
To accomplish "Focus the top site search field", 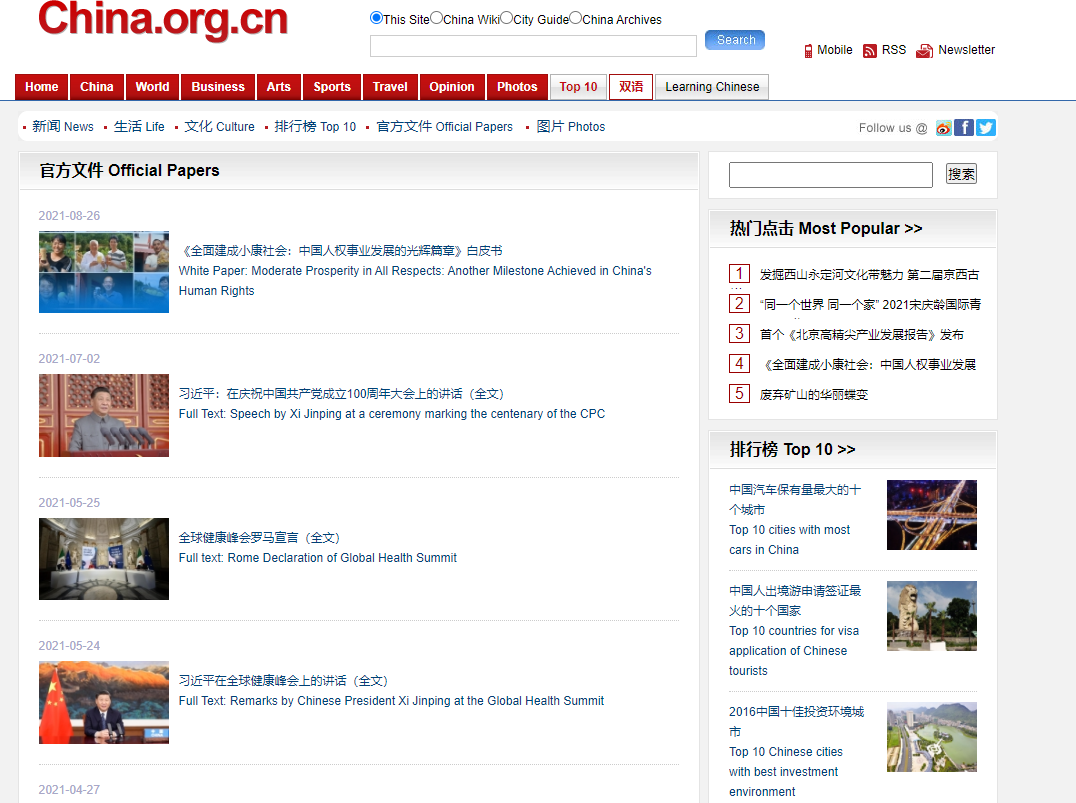I will (x=533, y=46).
